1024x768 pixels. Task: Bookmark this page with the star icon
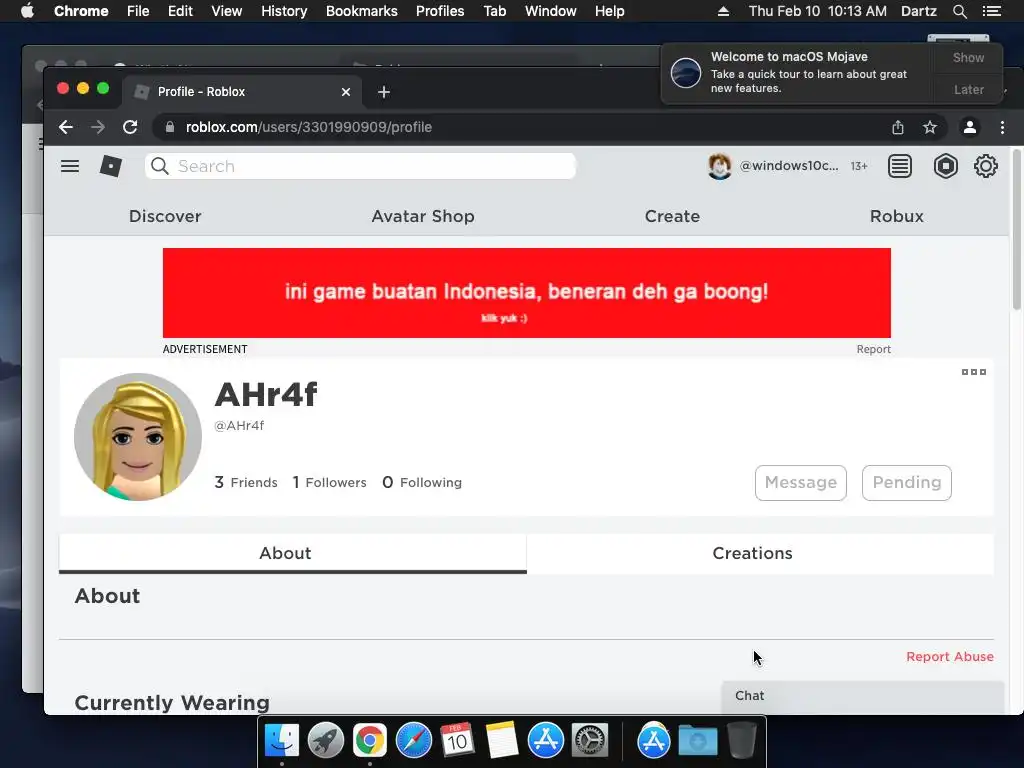[x=930, y=127]
